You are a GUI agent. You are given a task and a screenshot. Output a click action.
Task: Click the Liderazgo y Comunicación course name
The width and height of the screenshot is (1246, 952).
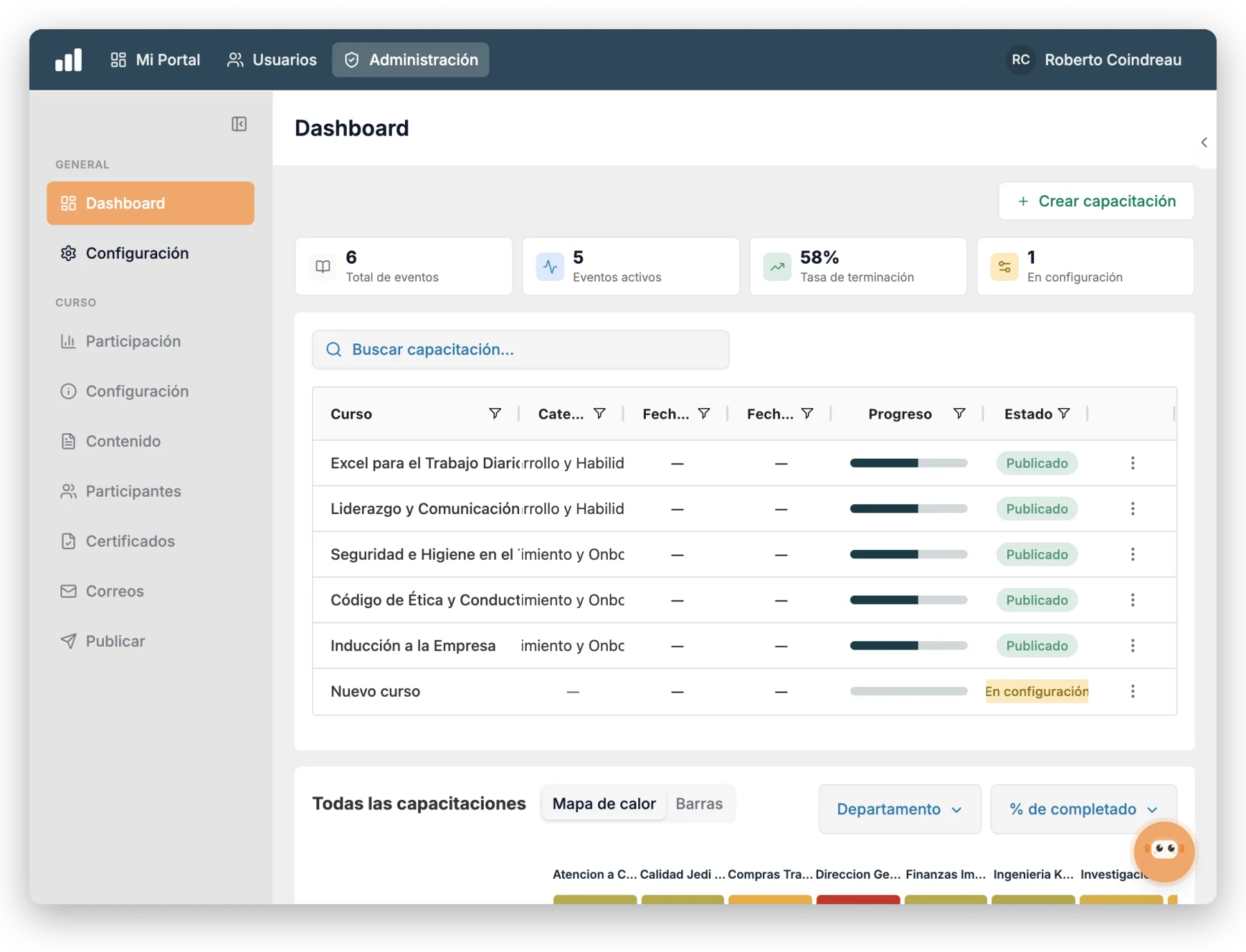coord(425,509)
